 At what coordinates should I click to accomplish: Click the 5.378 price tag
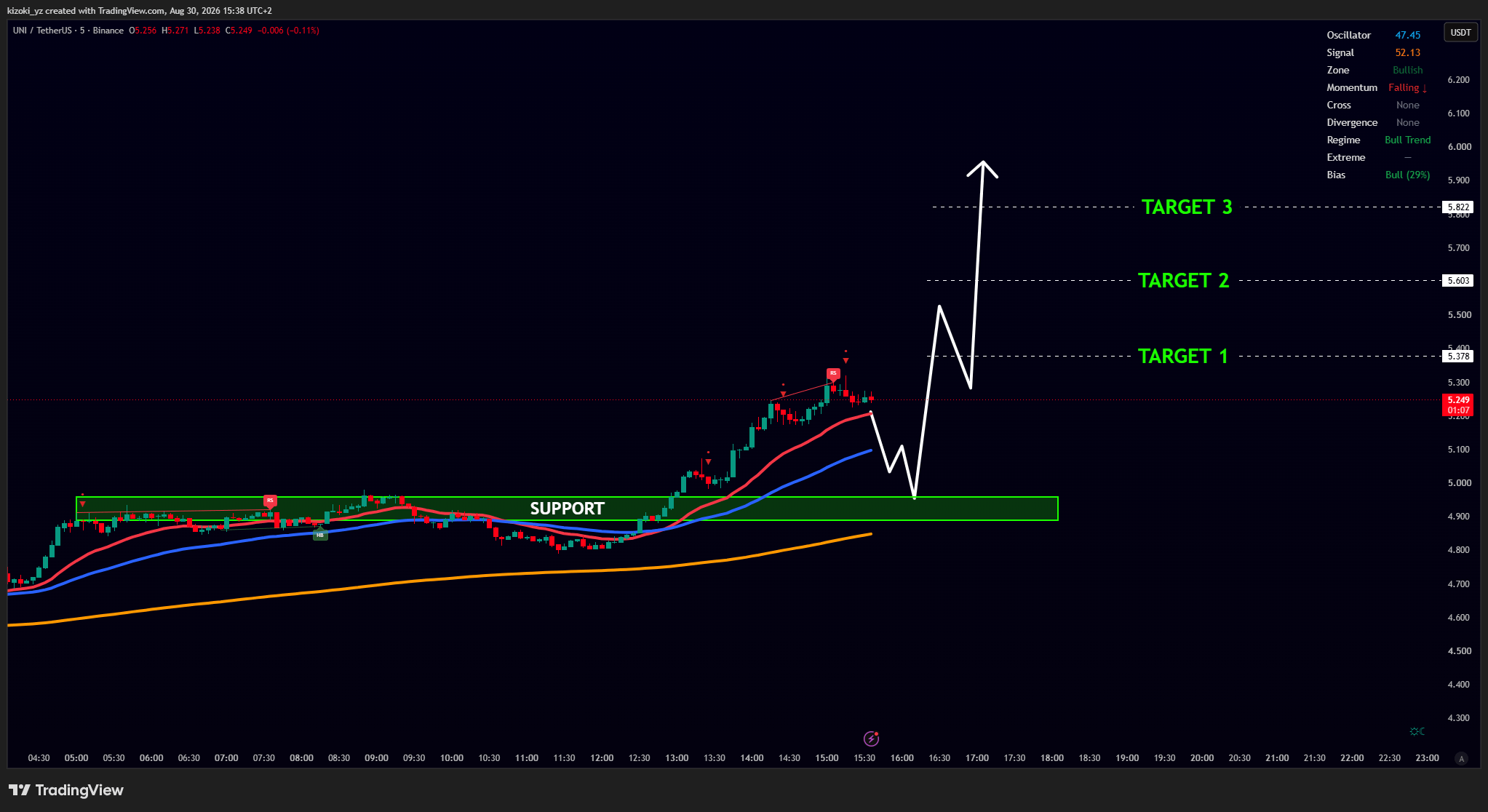[x=1457, y=357]
